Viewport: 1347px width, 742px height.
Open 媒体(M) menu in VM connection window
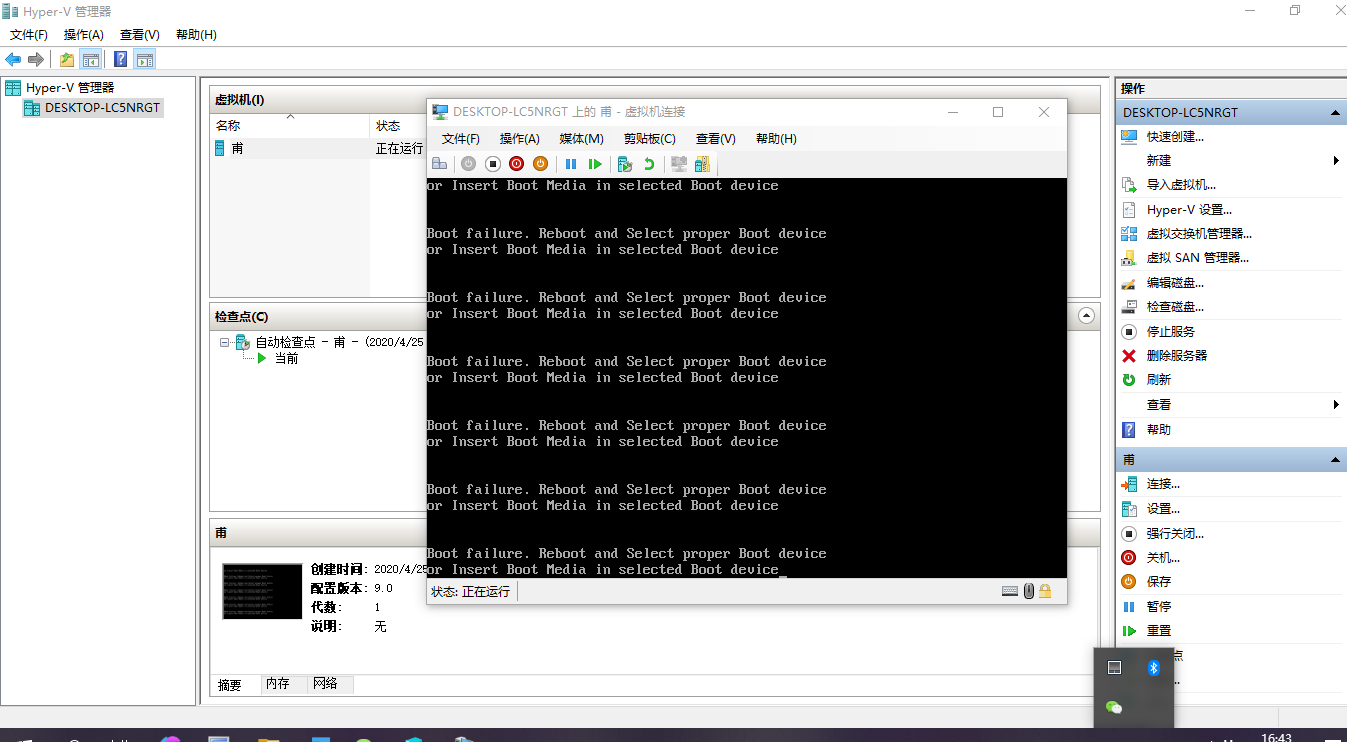point(581,139)
